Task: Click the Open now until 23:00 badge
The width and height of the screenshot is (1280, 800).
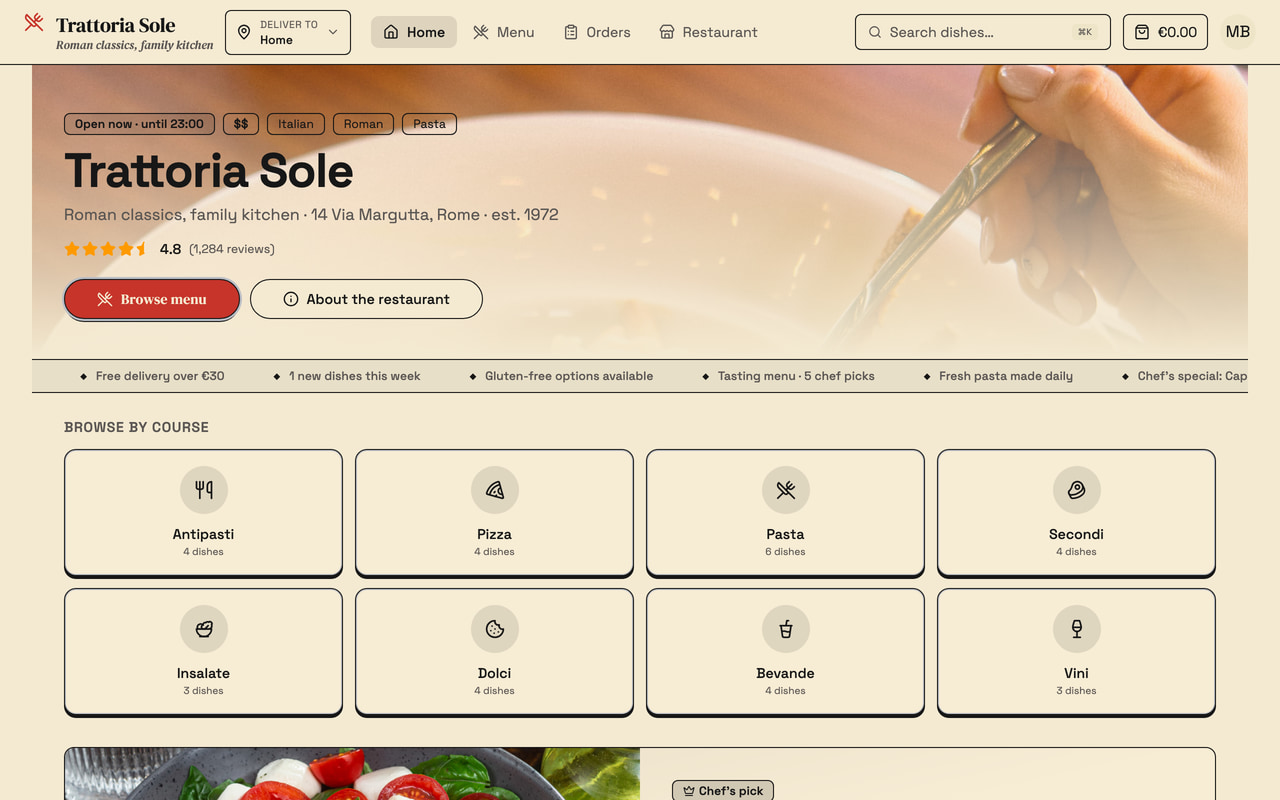Action: coord(139,124)
